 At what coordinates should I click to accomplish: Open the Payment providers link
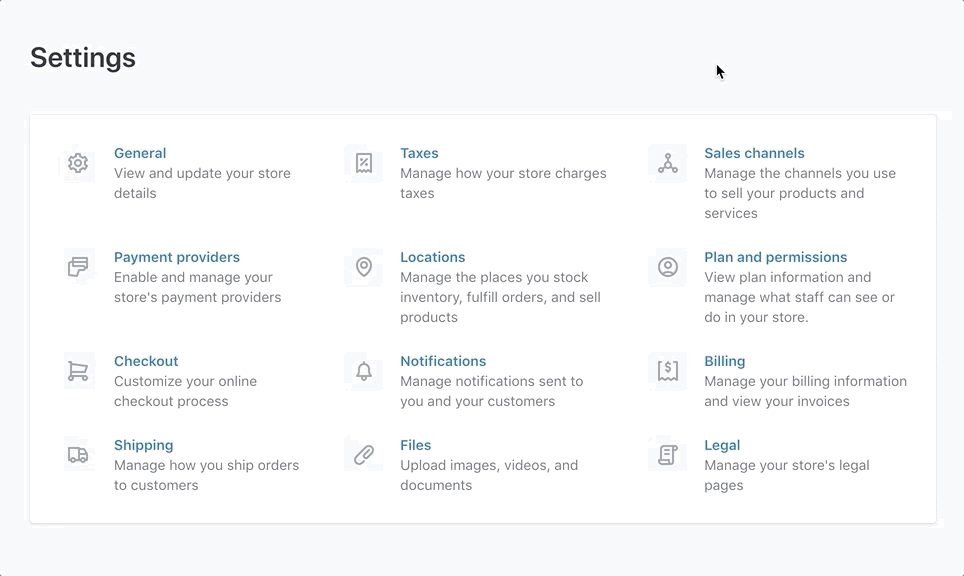pos(177,257)
